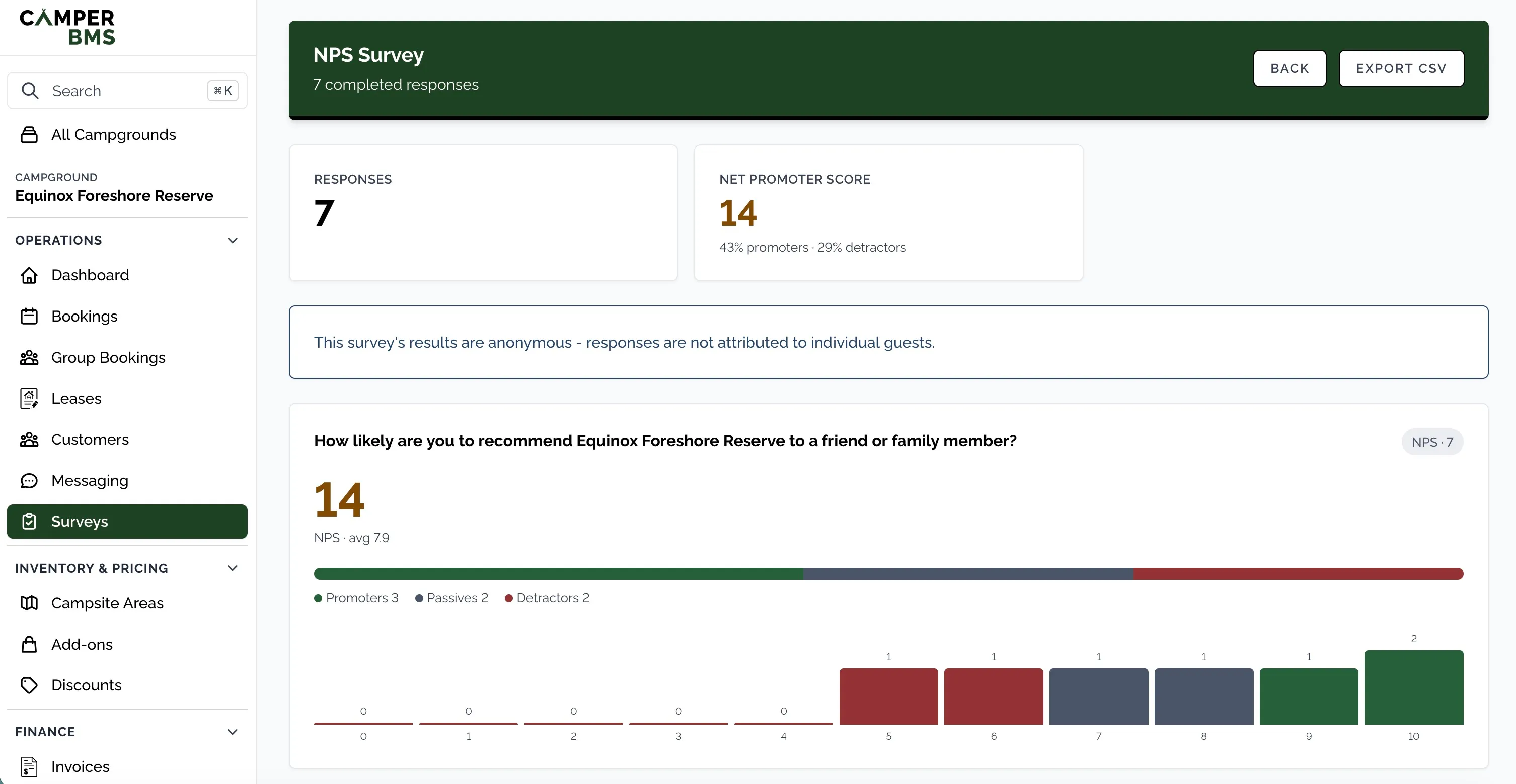Open Invoices page
Image resolution: width=1516 pixels, height=784 pixels.
(x=127, y=766)
